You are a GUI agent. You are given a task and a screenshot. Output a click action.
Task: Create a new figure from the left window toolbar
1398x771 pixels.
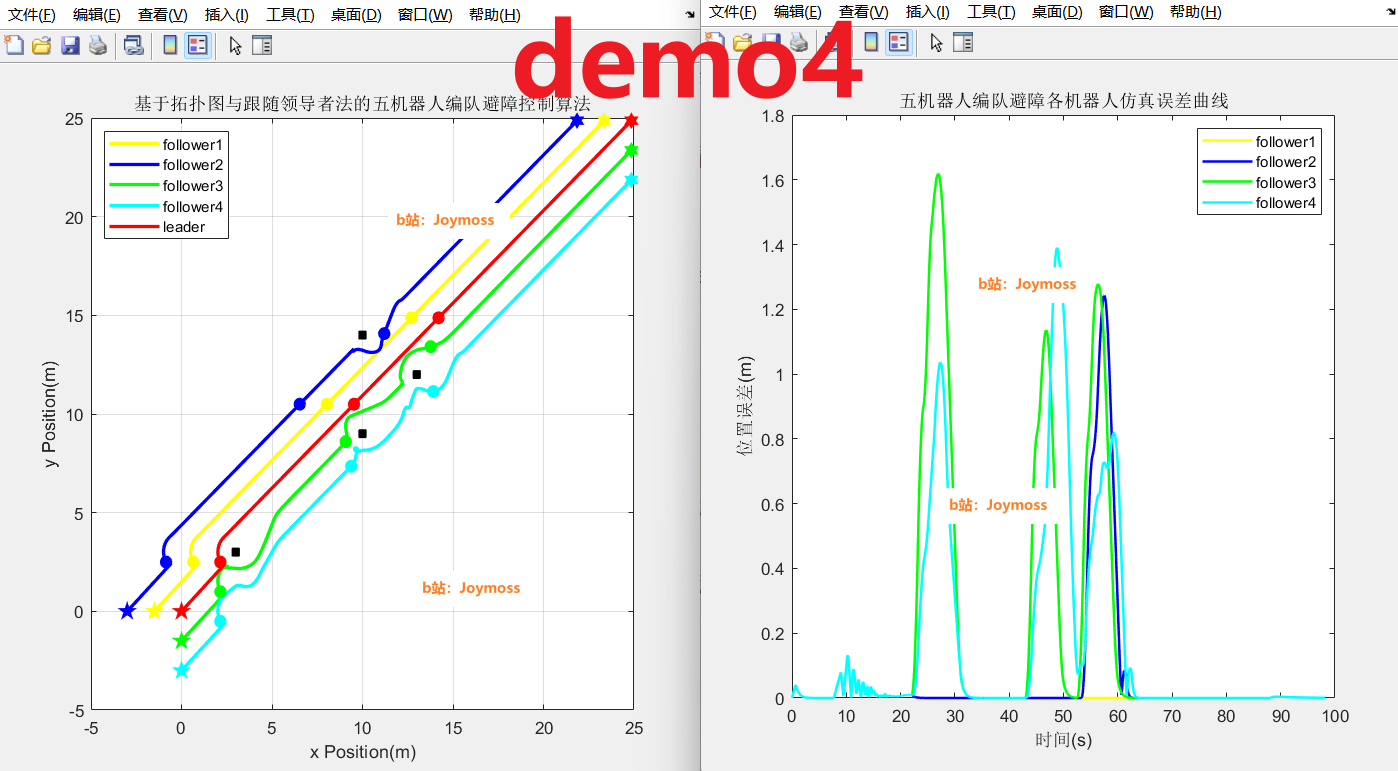(x=14, y=45)
